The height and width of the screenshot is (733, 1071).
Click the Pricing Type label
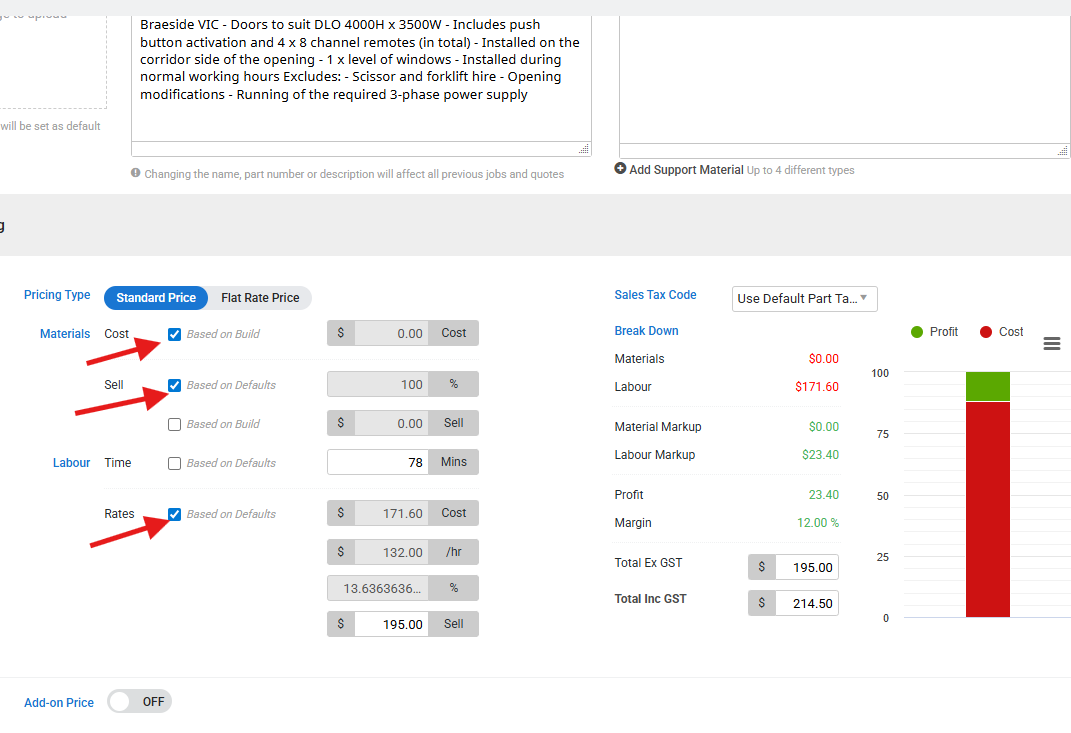pos(57,294)
